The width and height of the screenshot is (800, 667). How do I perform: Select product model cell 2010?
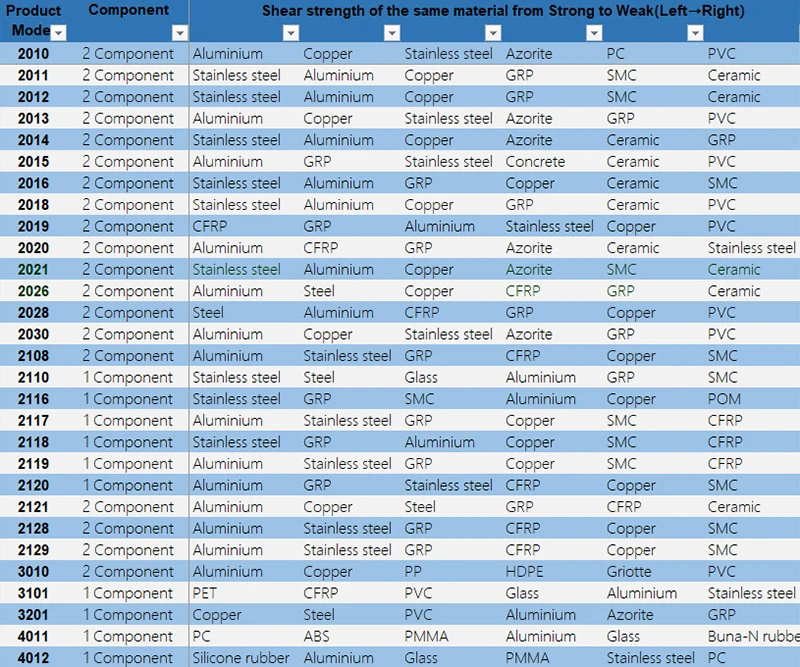(x=34, y=54)
